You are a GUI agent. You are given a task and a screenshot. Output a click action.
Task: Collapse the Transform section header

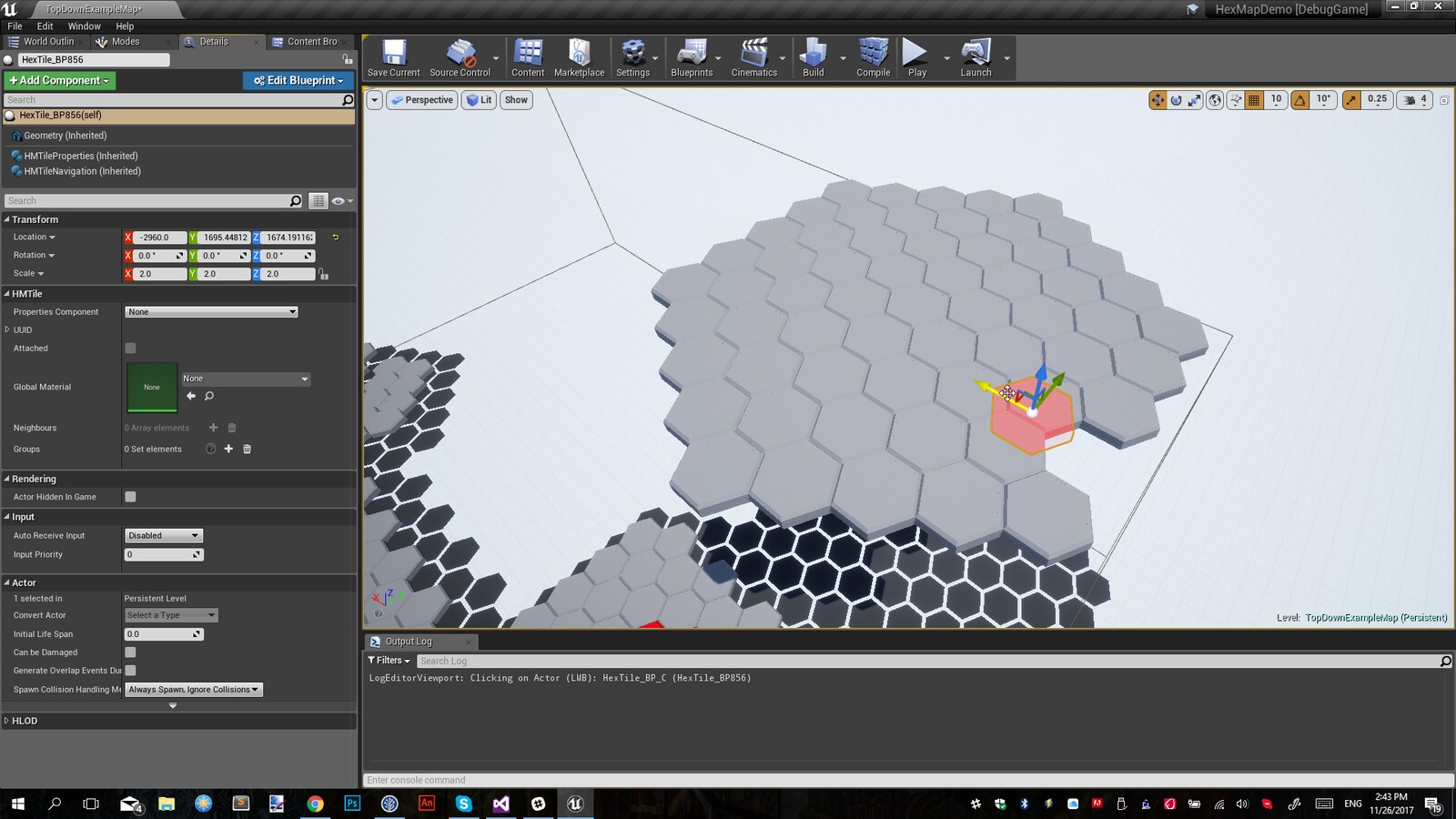click(x=7, y=219)
